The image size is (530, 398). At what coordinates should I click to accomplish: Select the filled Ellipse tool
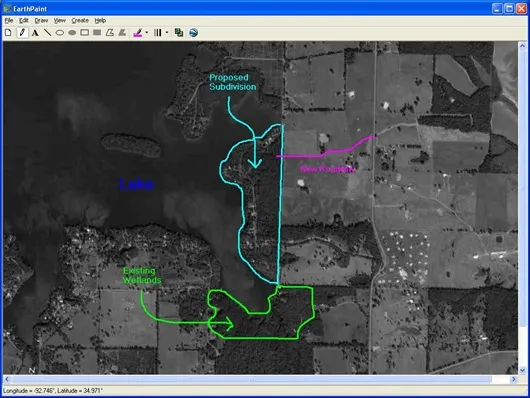[72, 33]
